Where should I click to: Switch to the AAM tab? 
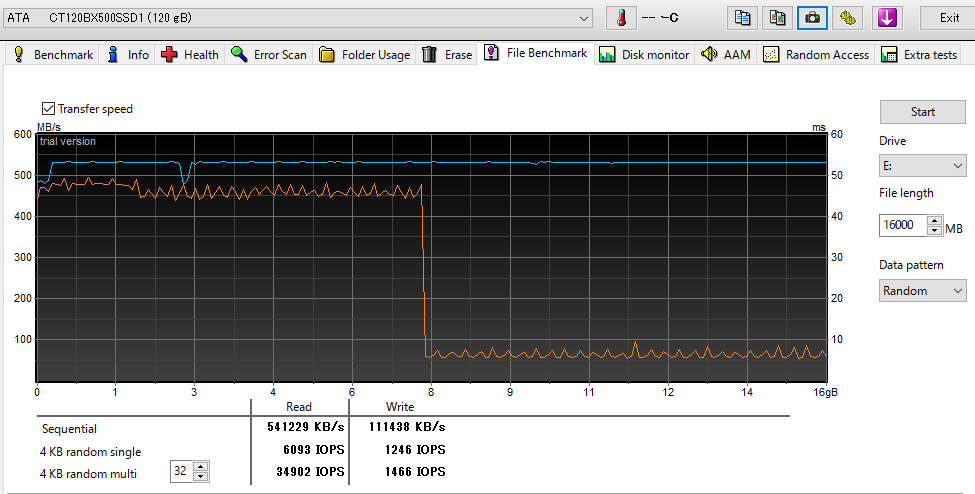point(725,55)
